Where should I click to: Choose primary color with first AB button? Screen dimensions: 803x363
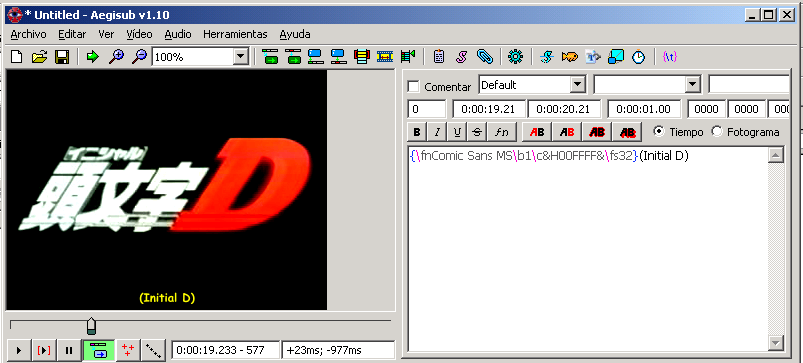(537, 132)
